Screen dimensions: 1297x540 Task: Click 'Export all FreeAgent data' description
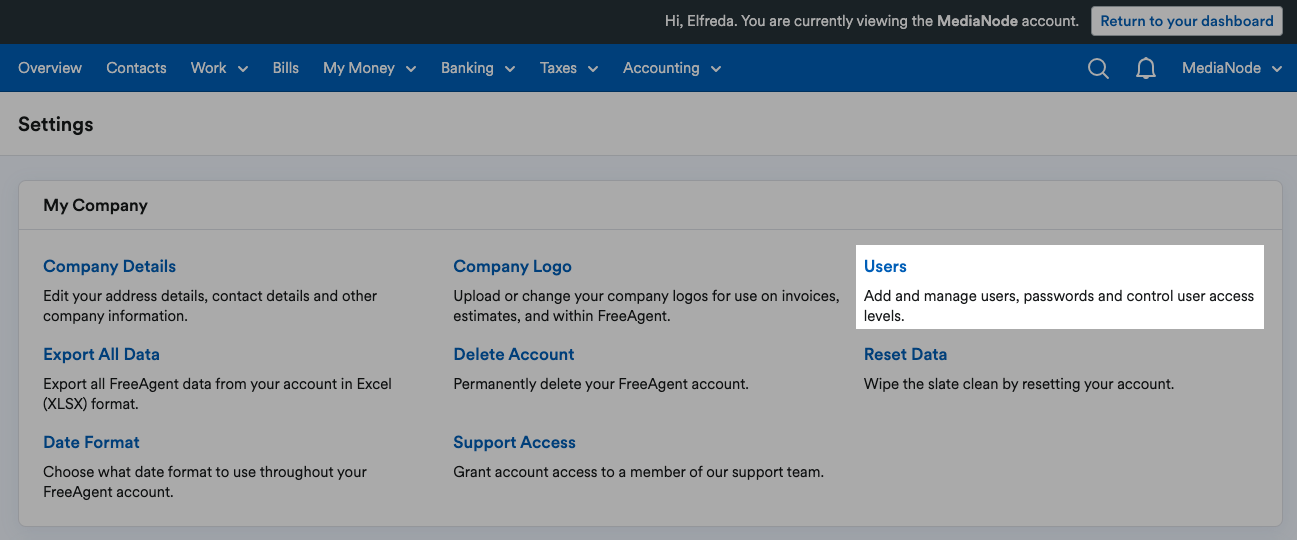pyautogui.click(x=217, y=394)
